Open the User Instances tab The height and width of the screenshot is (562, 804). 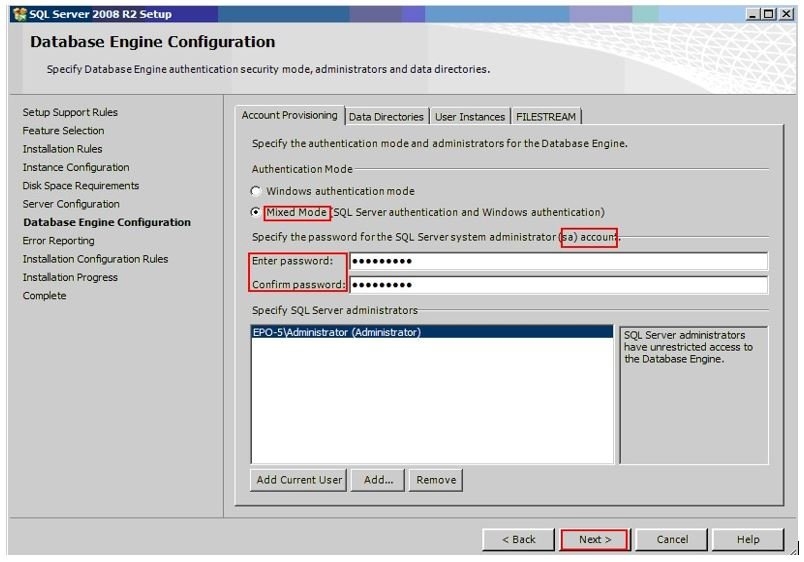(x=469, y=117)
